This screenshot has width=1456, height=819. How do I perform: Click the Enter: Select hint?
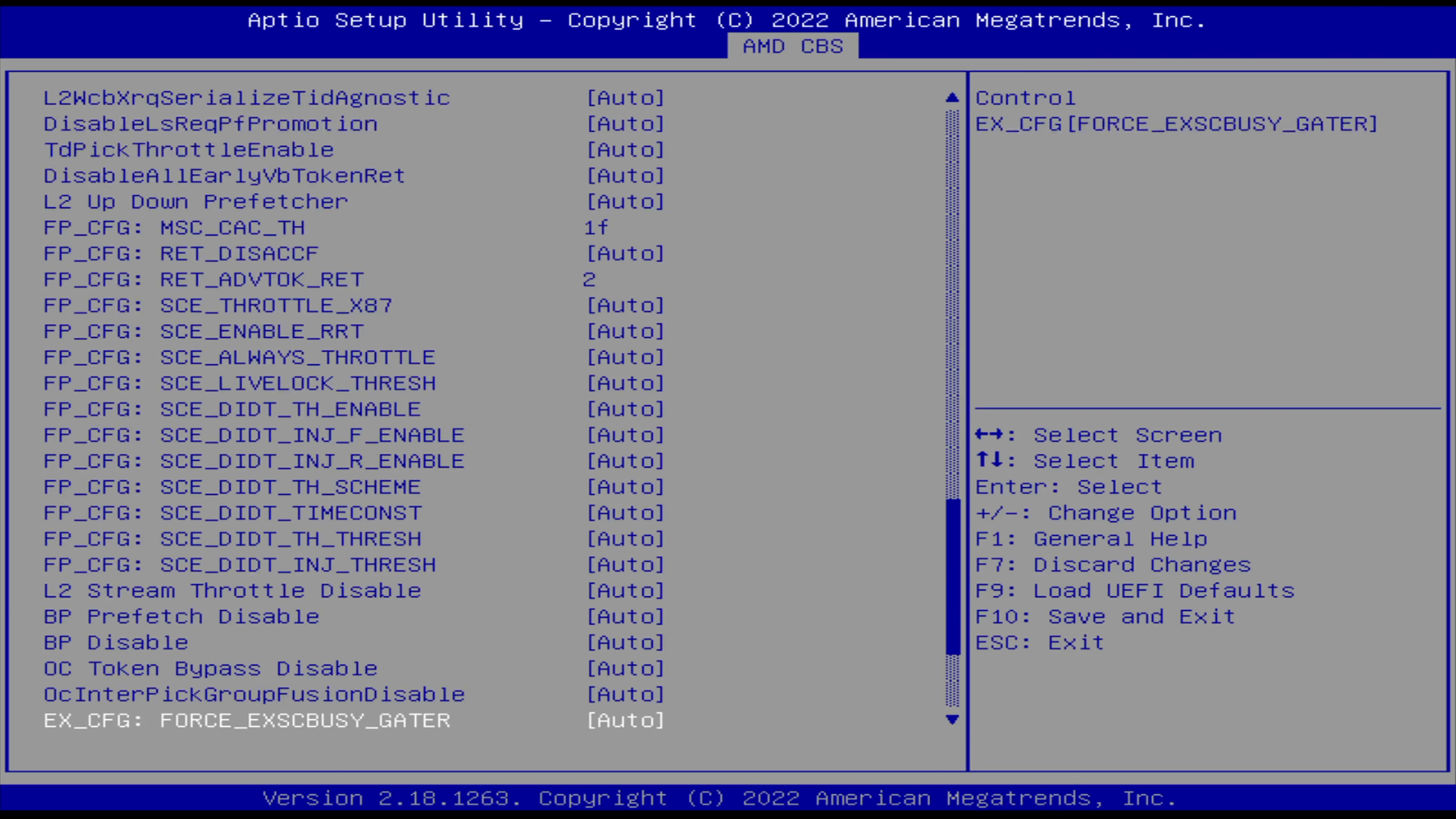click(x=1069, y=487)
